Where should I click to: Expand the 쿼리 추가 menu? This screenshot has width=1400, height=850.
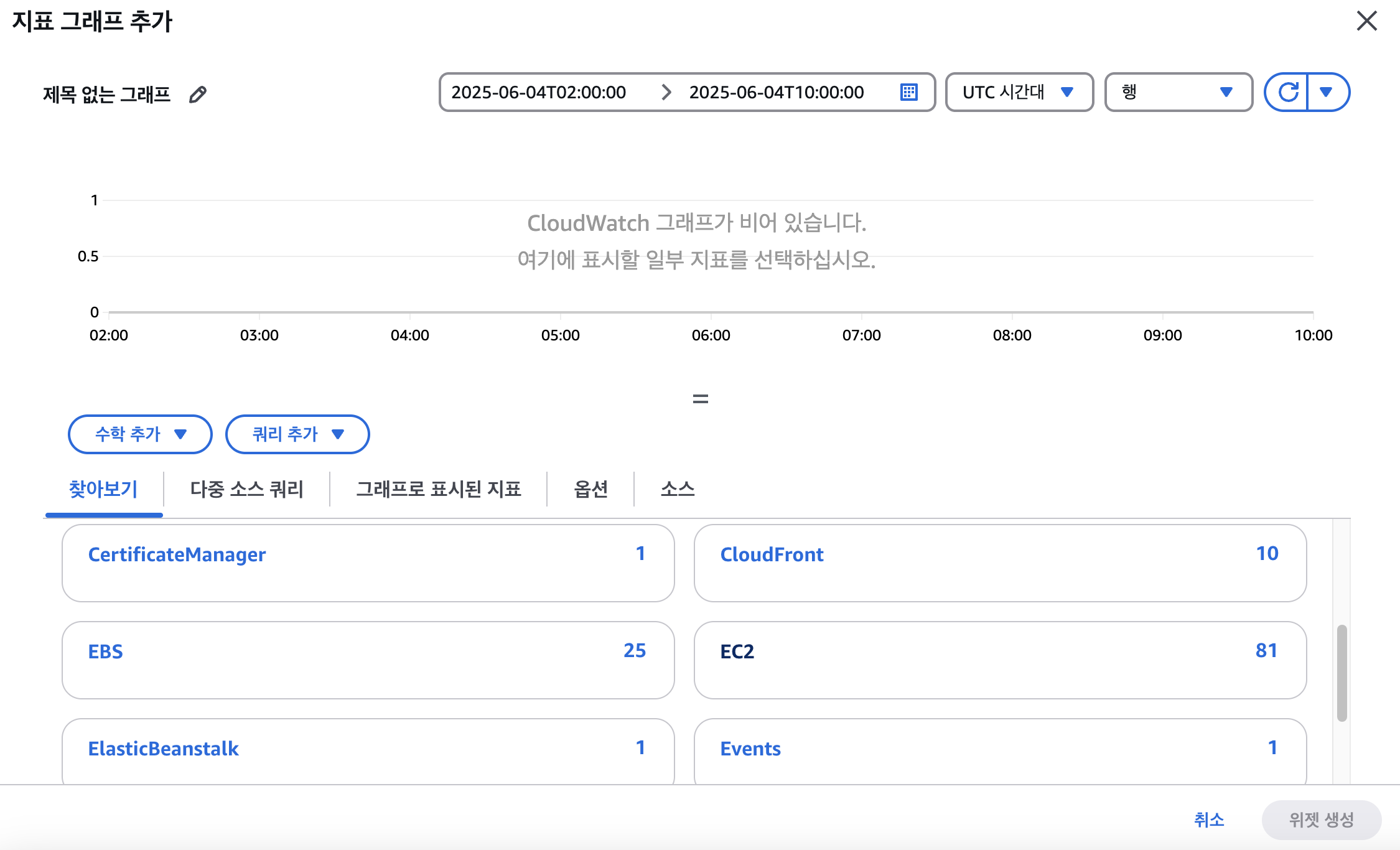pyautogui.click(x=297, y=434)
